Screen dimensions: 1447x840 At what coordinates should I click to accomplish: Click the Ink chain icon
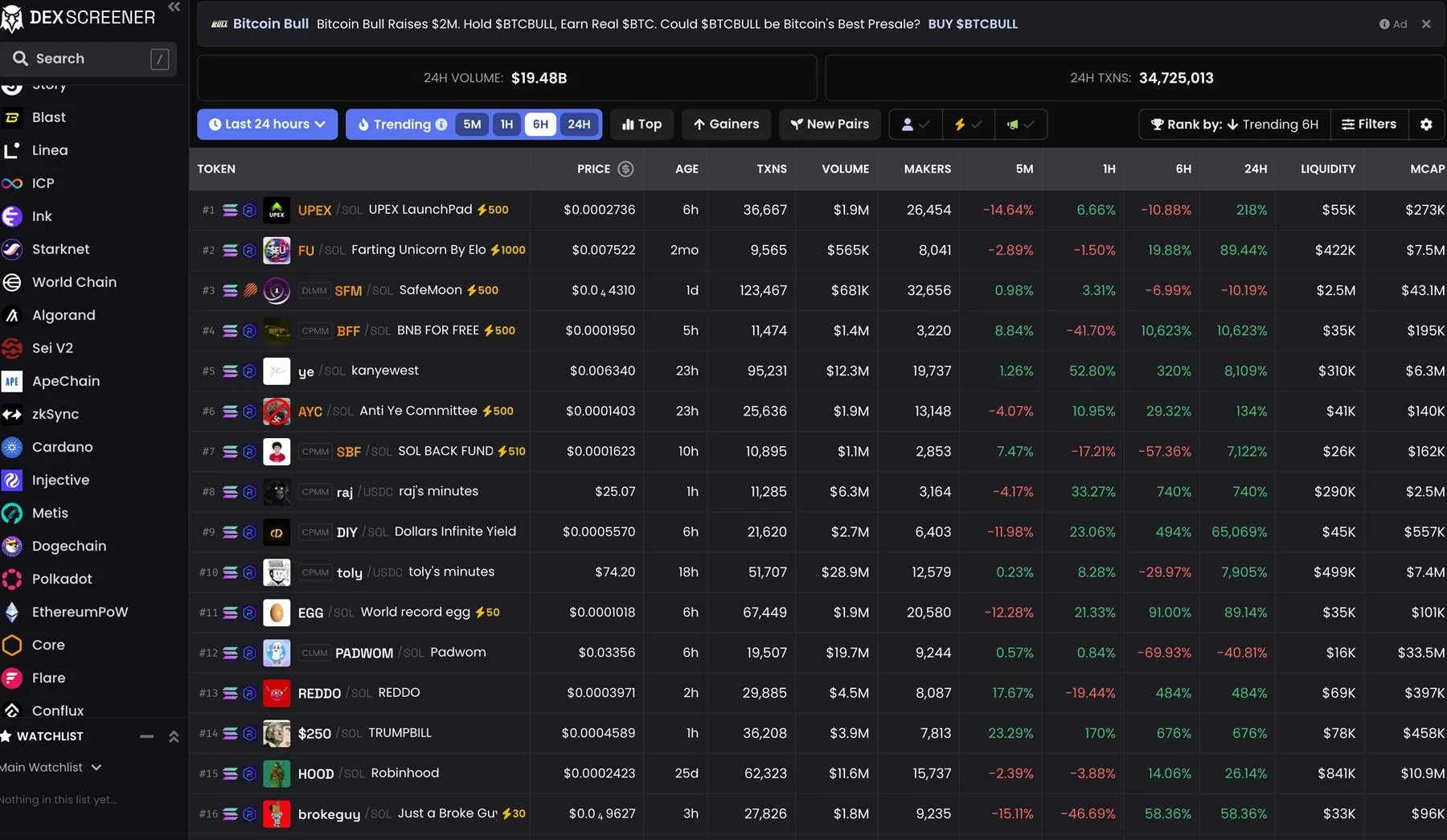point(12,216)
